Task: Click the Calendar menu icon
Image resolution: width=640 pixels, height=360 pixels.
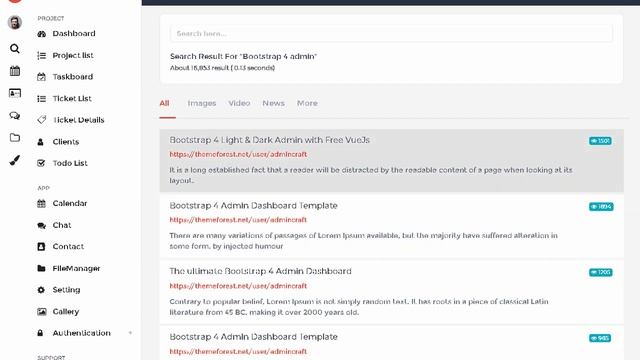Action: 41,203
